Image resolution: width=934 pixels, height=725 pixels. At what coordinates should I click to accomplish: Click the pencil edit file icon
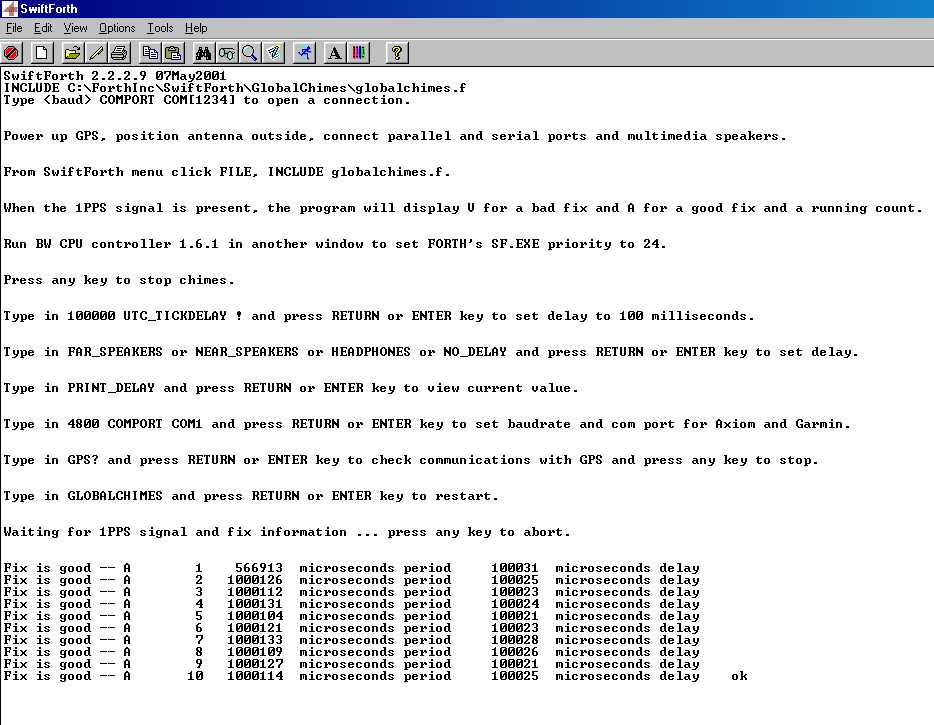[x=95, y=53]
